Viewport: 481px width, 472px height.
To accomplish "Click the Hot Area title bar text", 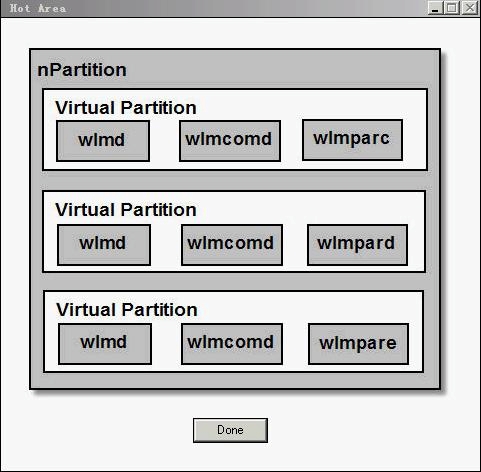I will tap(38, 8).
